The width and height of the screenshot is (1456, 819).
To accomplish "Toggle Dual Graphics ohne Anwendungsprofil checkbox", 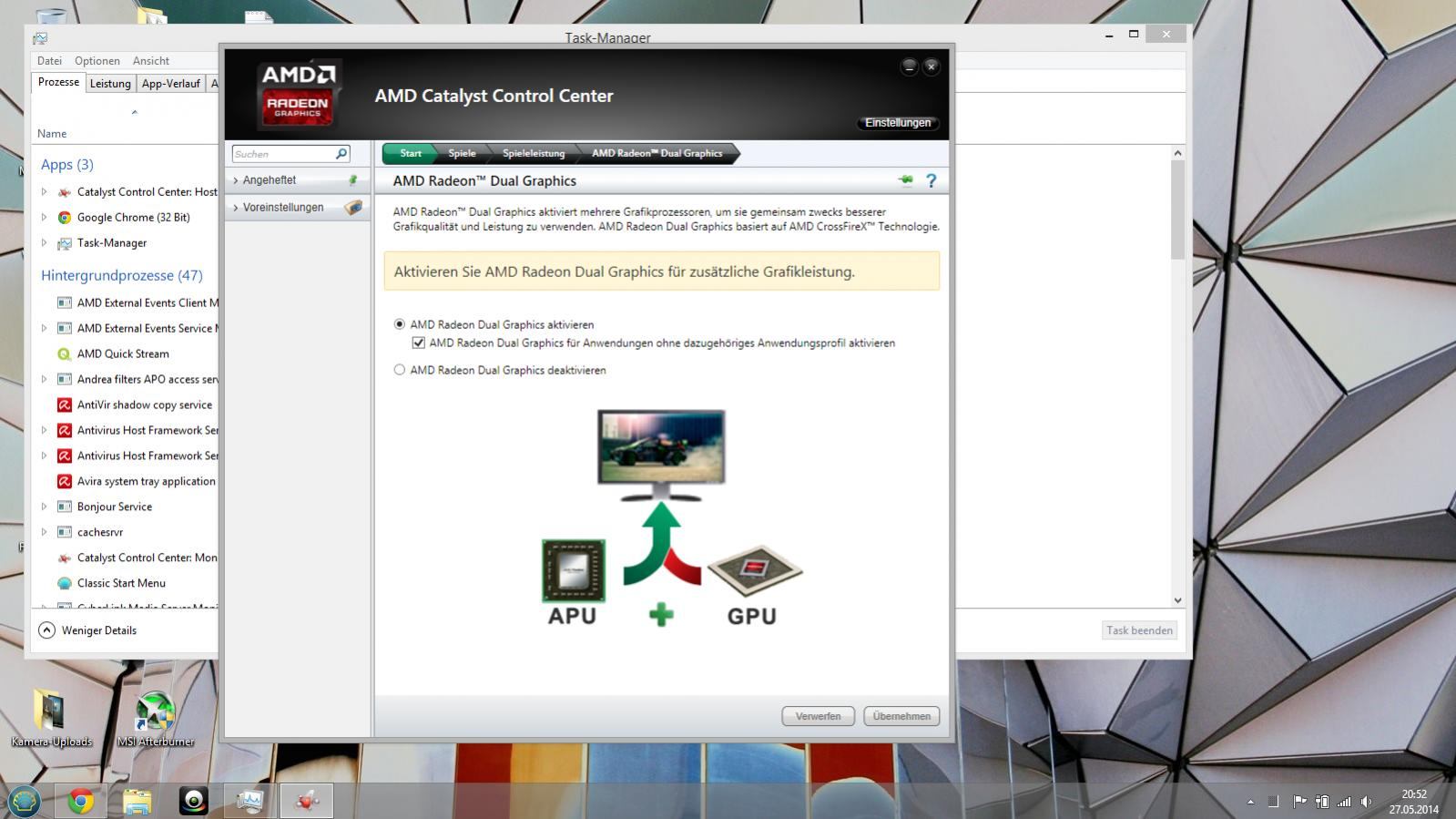I will (419, 343).
